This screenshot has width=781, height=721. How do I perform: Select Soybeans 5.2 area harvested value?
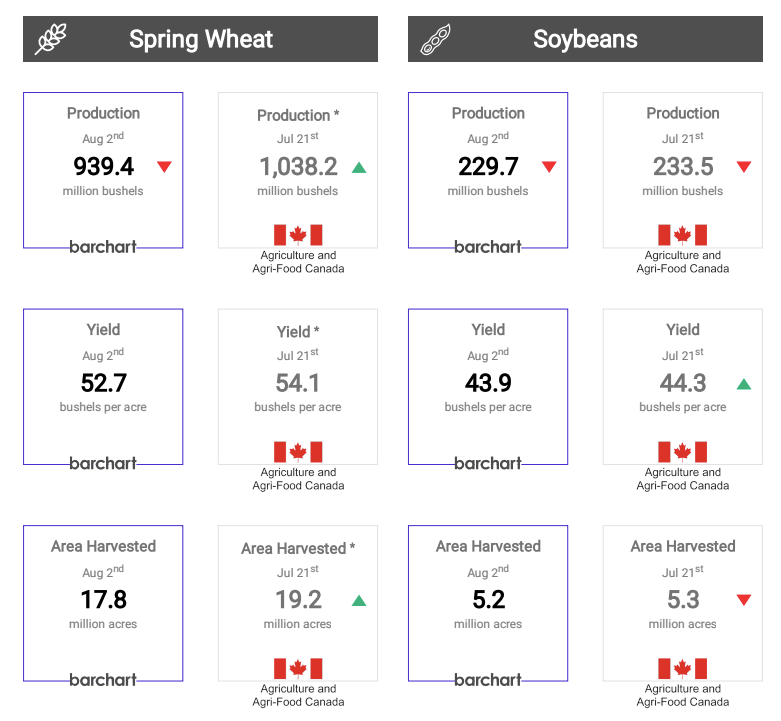[488, 600]
